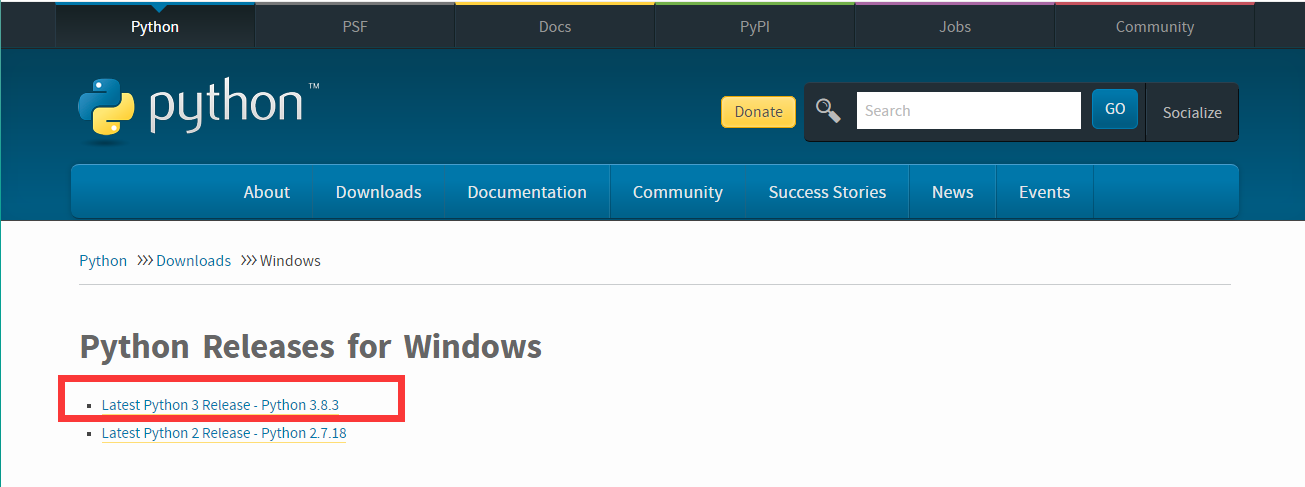The image size is (1305, 487).
Task: Open the Success Stories navigation item
Action: 827,192
